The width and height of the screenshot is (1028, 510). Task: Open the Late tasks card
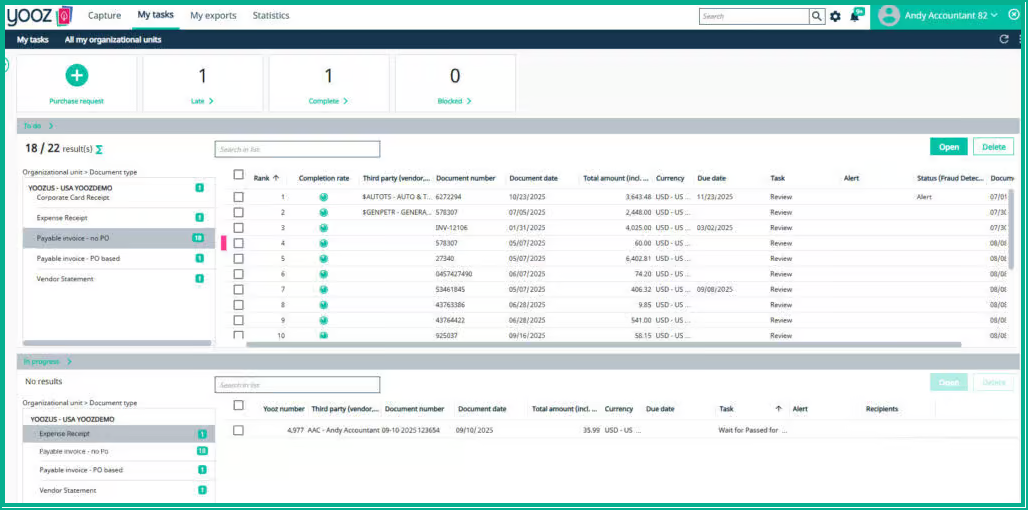pos(203,83)
